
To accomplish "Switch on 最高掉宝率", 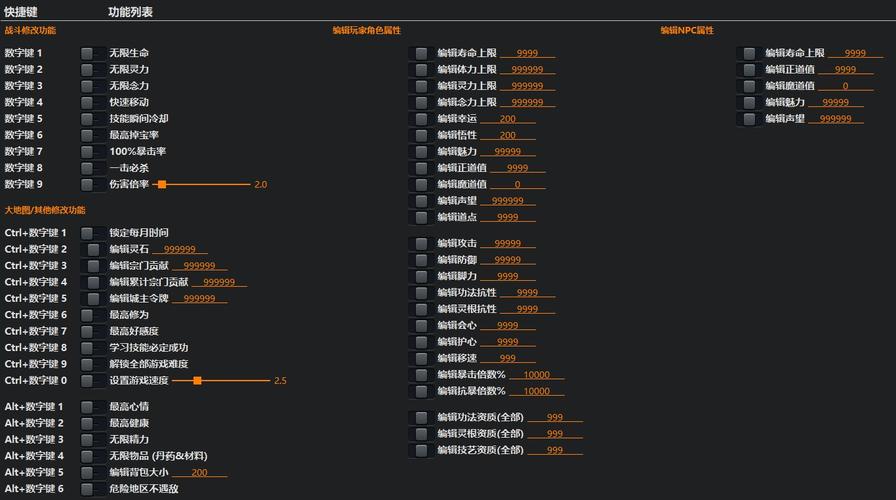I will 93,135.
